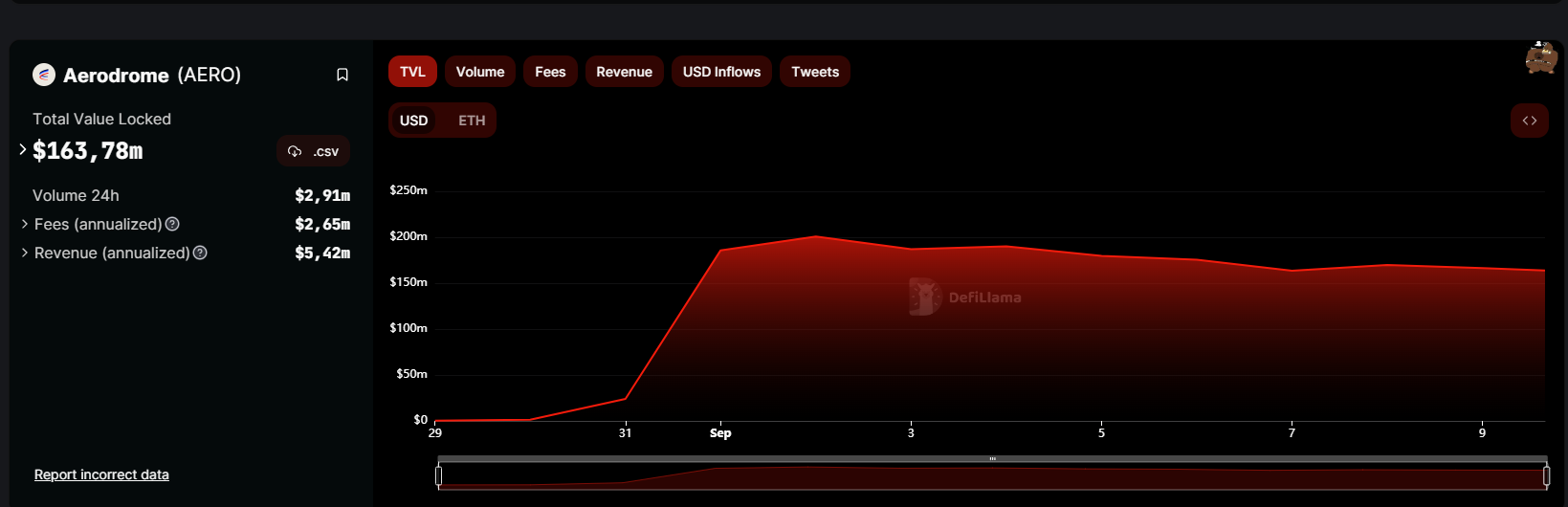The height and width of the screenshot is (507, 1568).
Task: Turn on the Revenue chart metric
Action: coord(624,72)
